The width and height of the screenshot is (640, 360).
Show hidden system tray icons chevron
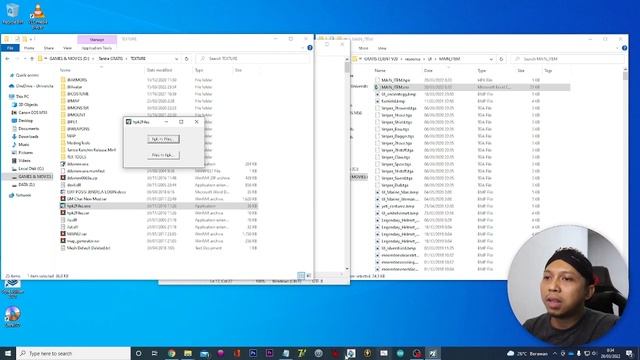(x=555, y=353)
